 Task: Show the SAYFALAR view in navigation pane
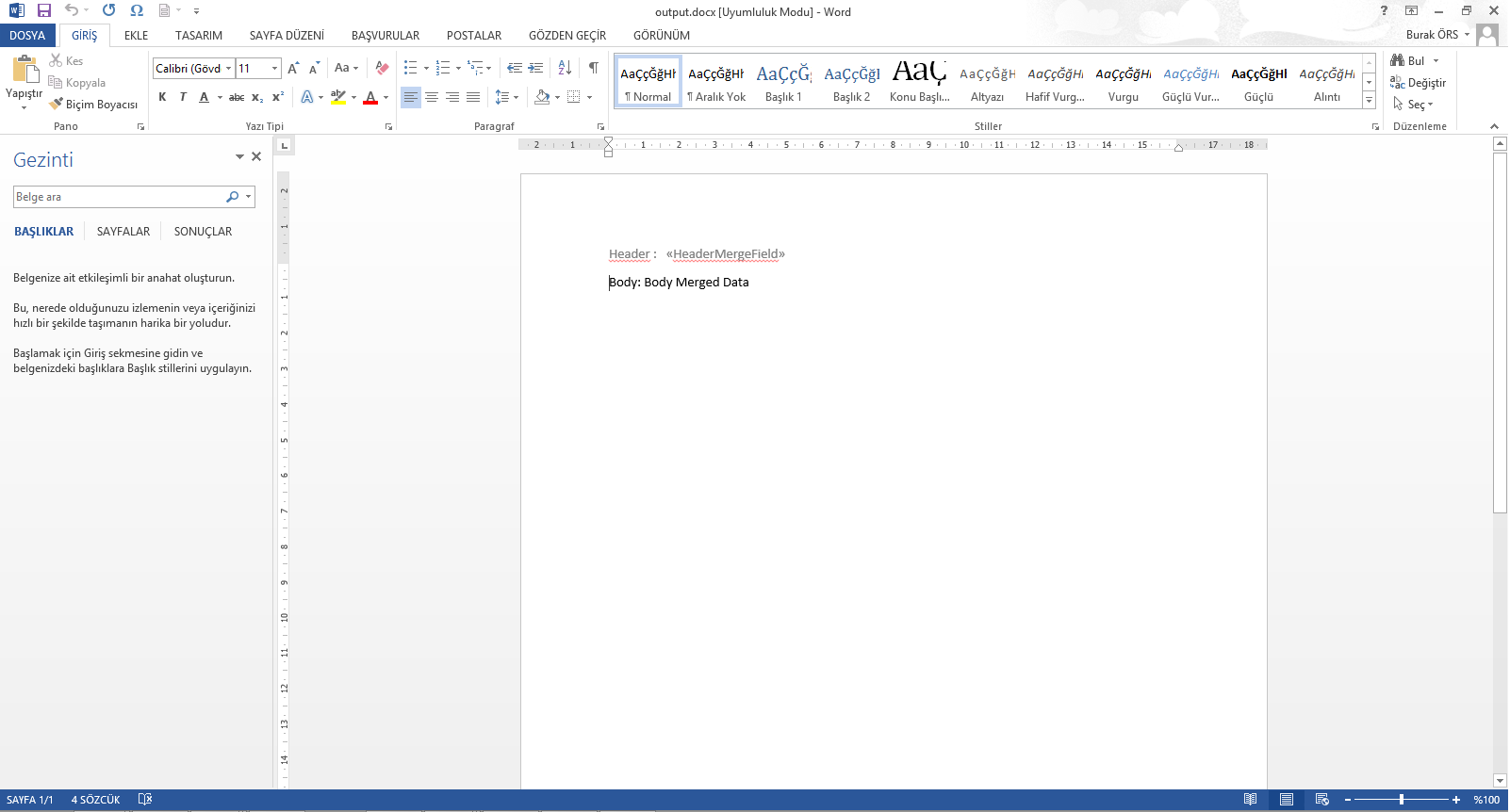pyautogui.click(x=123, y=232)
